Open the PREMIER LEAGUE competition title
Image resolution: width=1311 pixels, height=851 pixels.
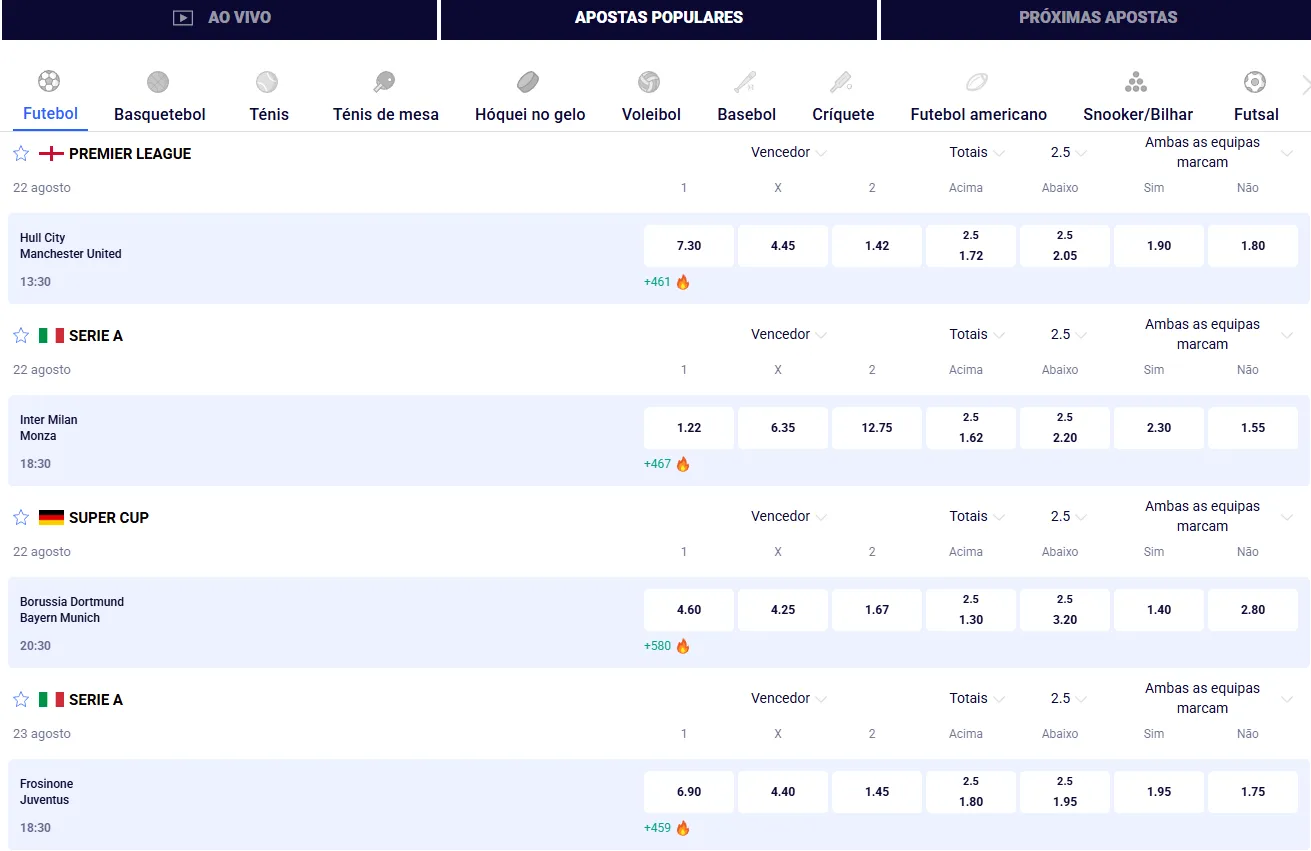(x=130, y=154)
